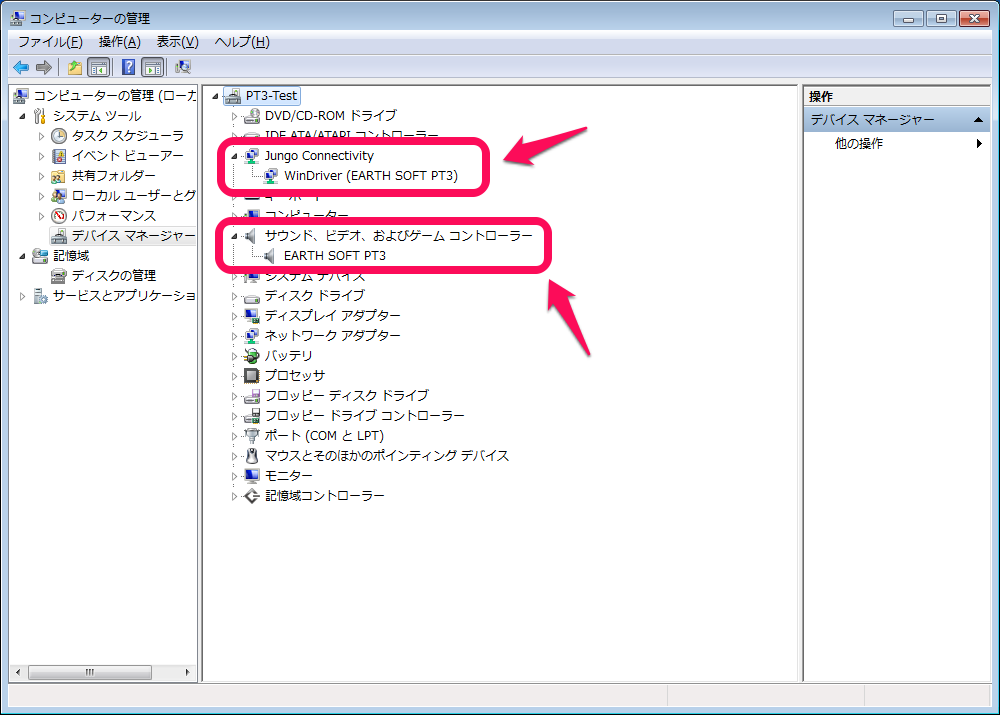Screen dimensions: 1000x715
Task: Click the Disk Management icon
Action: click(x=59, y=276)
